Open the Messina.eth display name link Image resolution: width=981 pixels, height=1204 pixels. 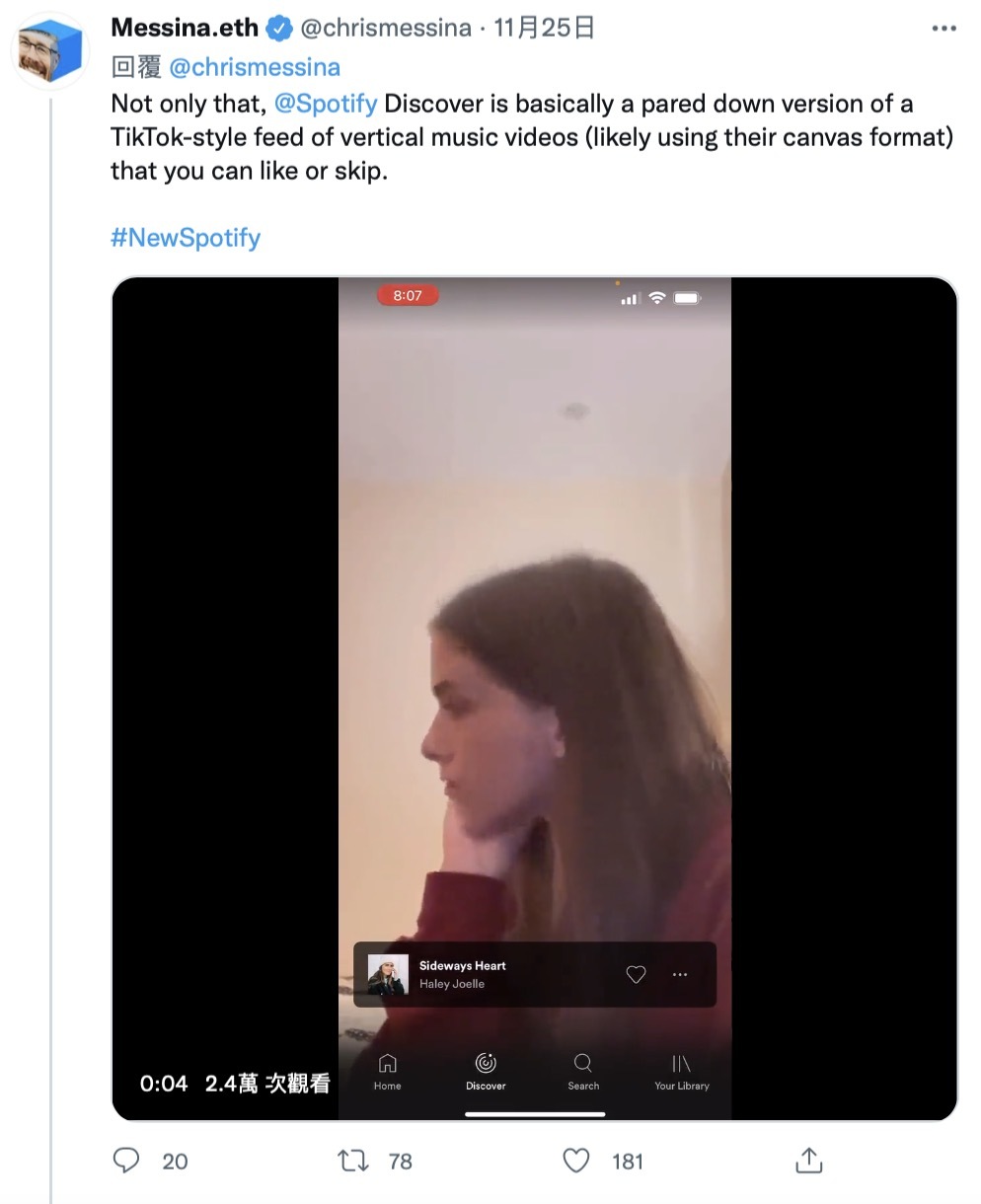185,28
